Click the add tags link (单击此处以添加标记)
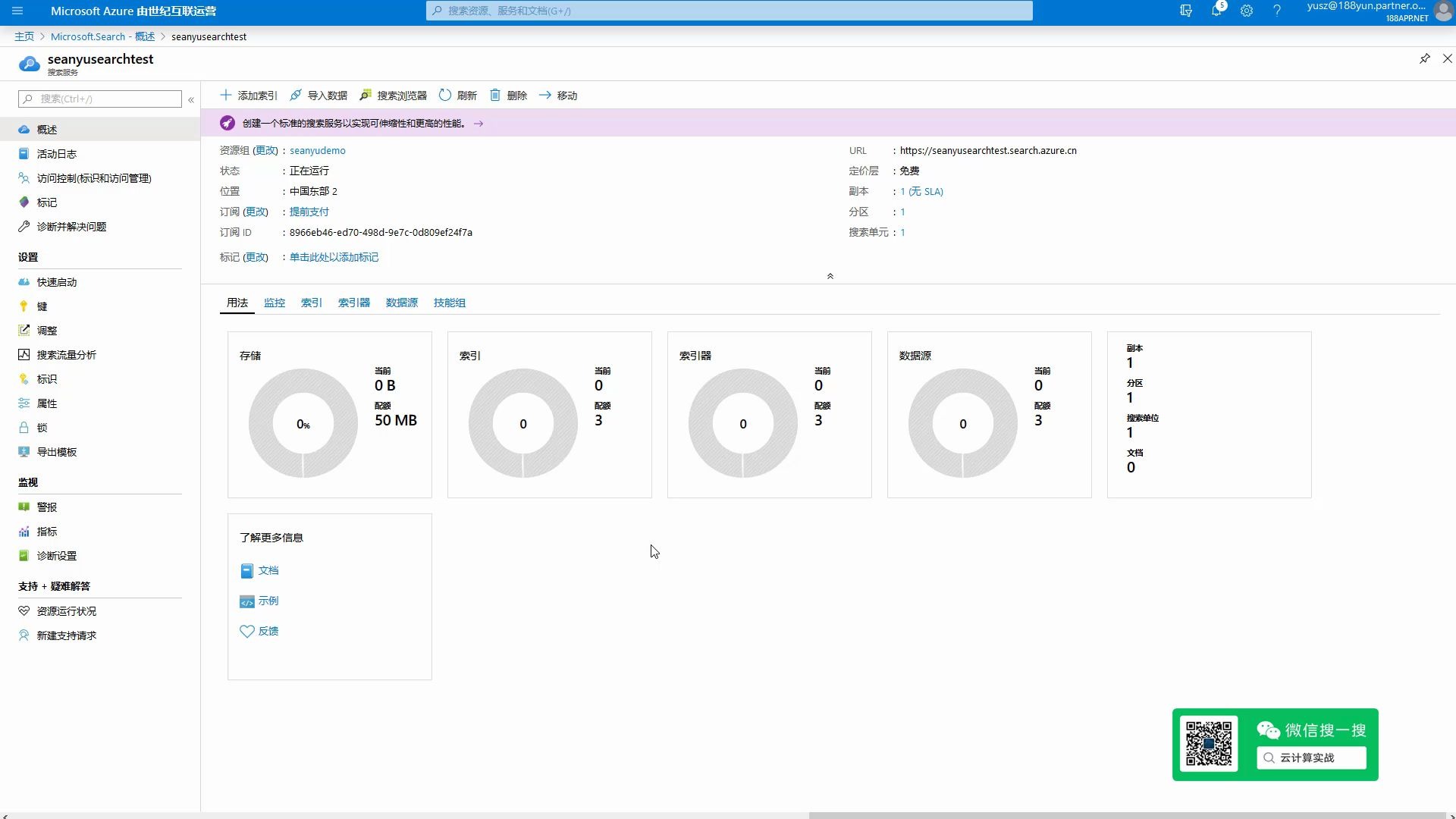The height and width of the screenshot is (819, 1456). pyautogui.click(x=334, y=257)
